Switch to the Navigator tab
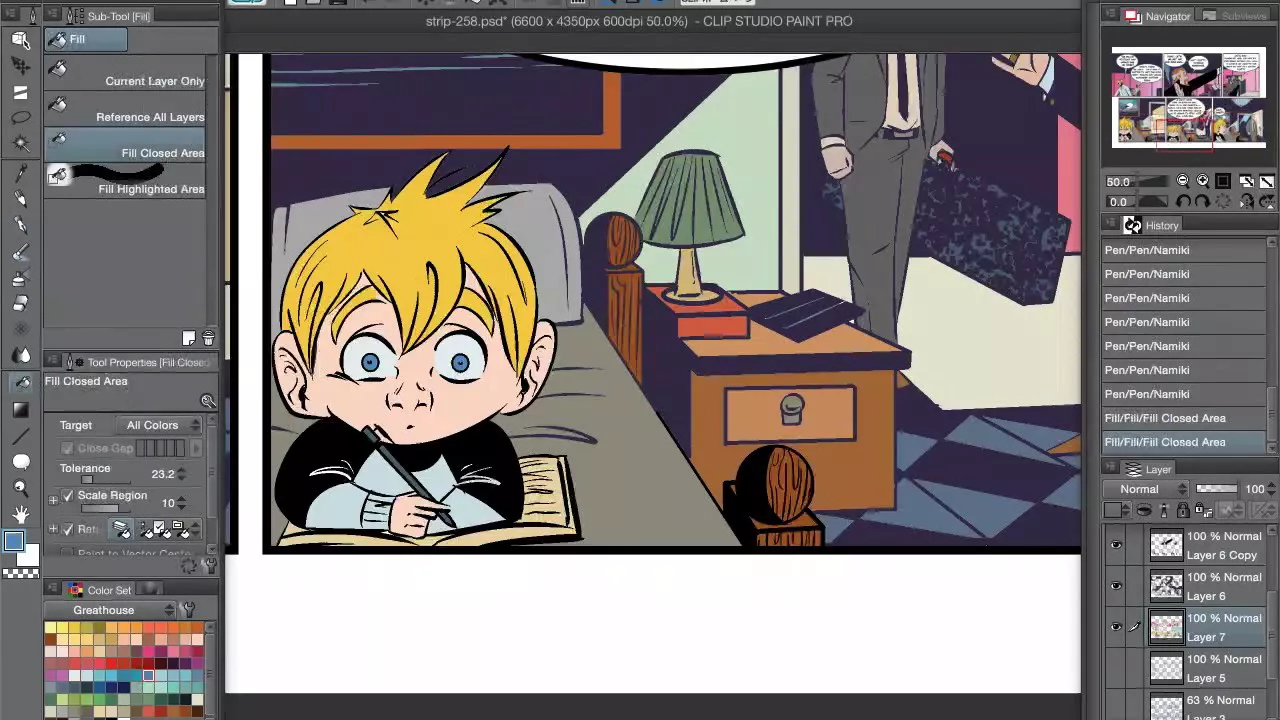 [1158, 16]
